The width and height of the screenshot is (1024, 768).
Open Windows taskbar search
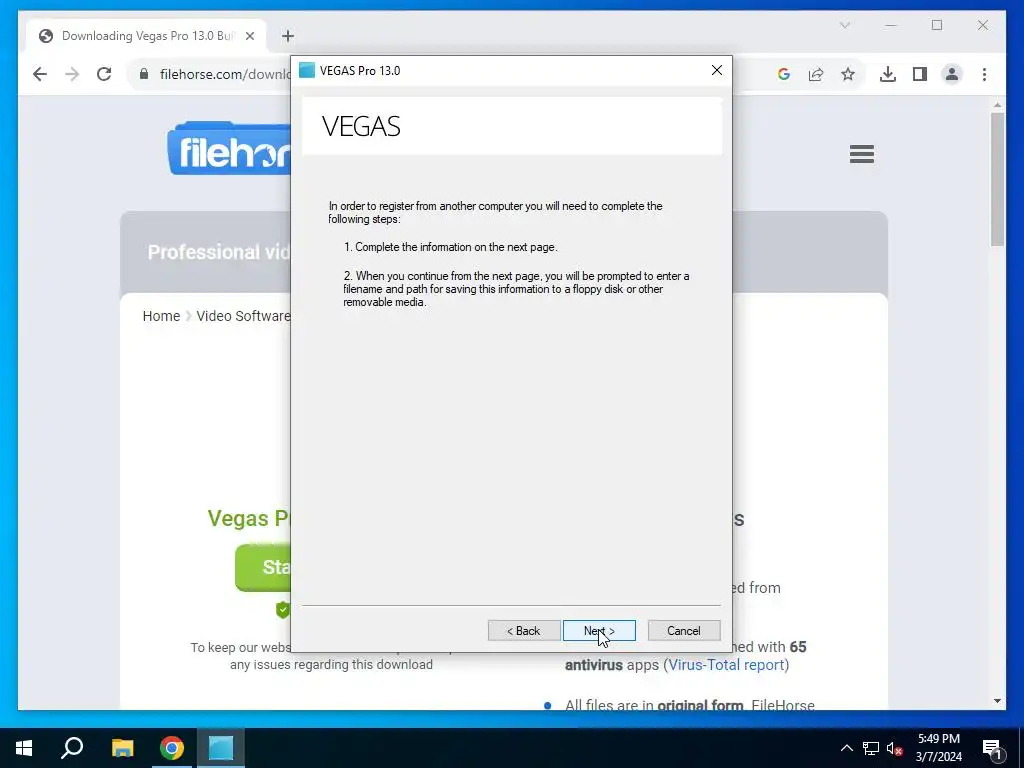coord(72,748)
